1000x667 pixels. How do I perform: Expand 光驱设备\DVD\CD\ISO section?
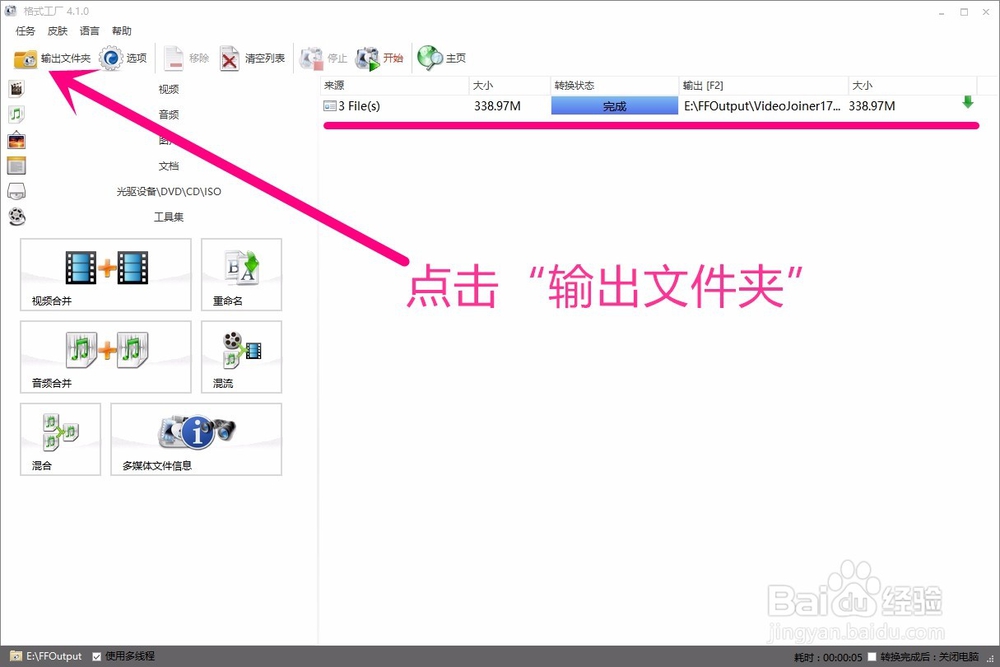click(169, 191)
